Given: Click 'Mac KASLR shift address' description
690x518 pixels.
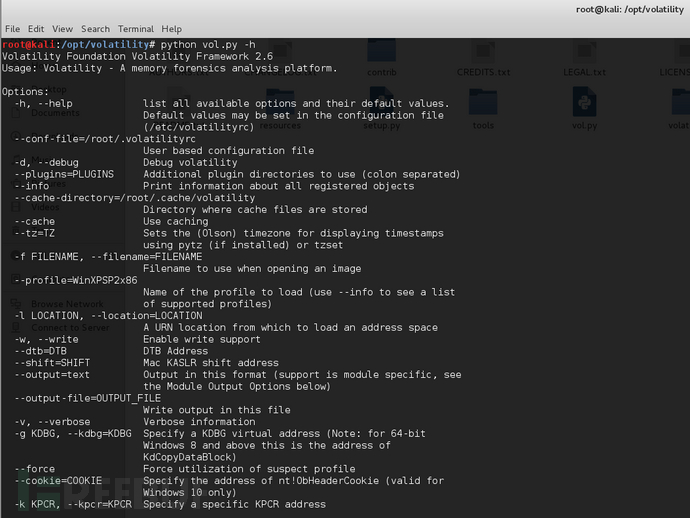Looking at the screenshot, I should pyautogui.click(x=211, y=363).
